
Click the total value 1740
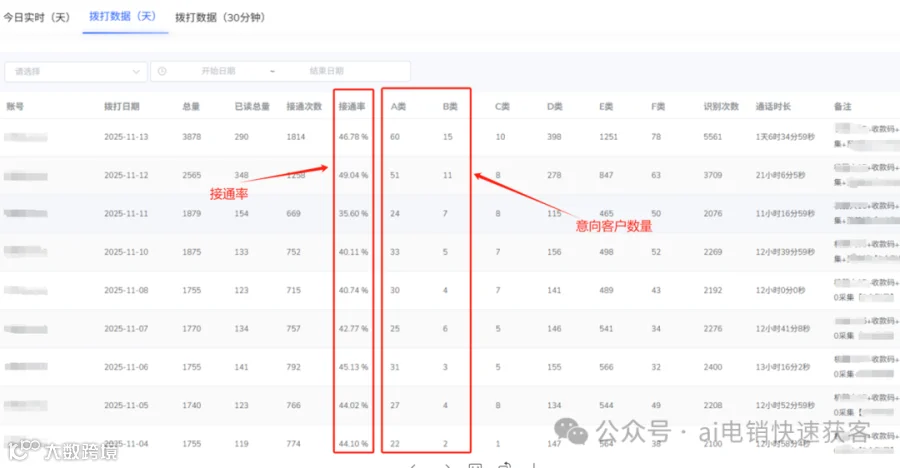coord(192,405)
